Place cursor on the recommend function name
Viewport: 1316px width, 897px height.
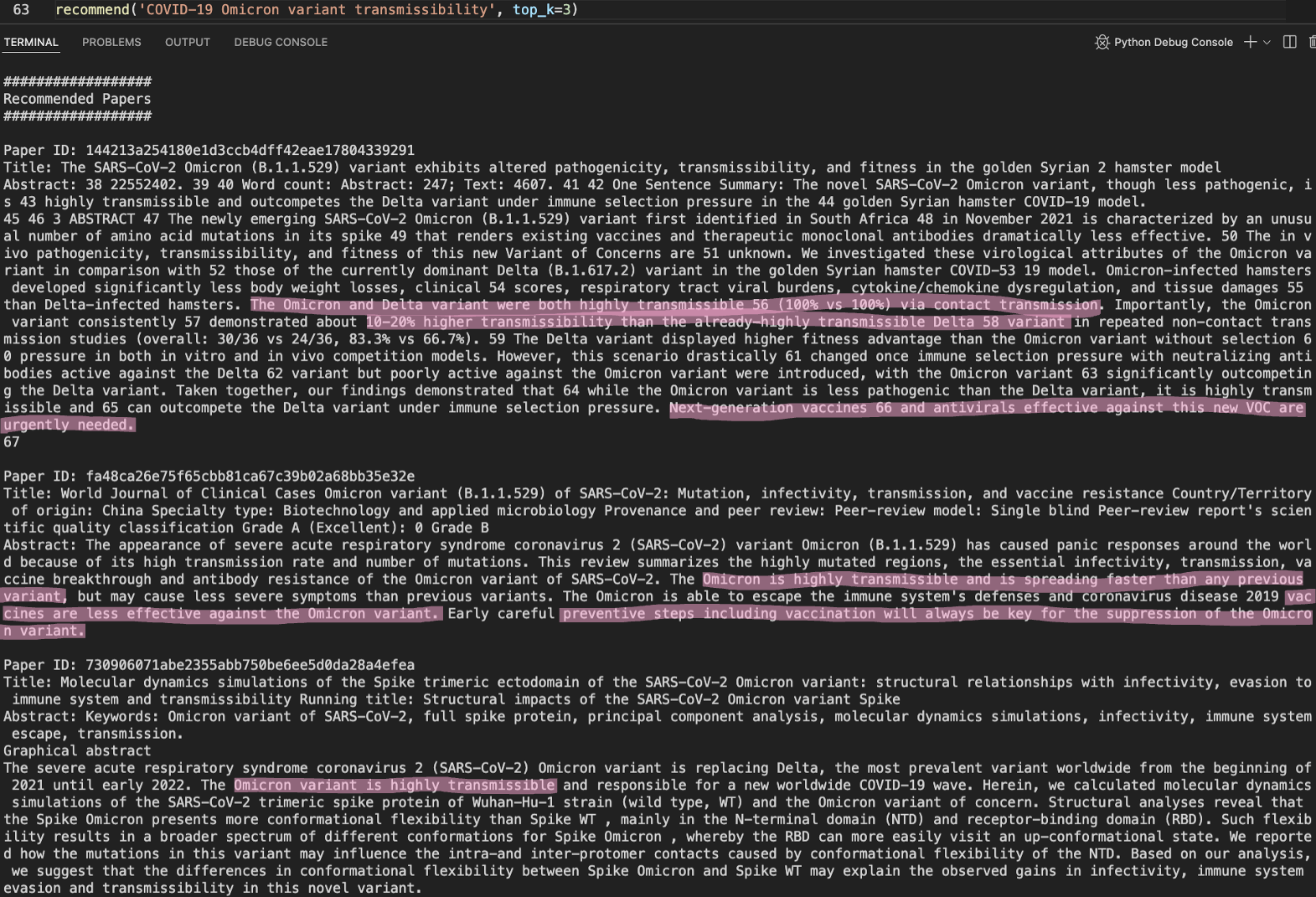(91, 9)
